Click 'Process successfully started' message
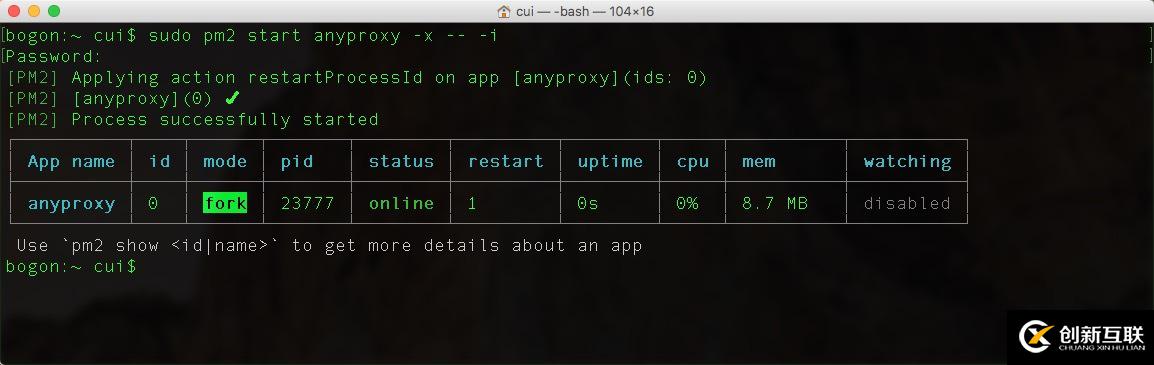The width and height of the screenshot is (1154, 365). point(224,119)
